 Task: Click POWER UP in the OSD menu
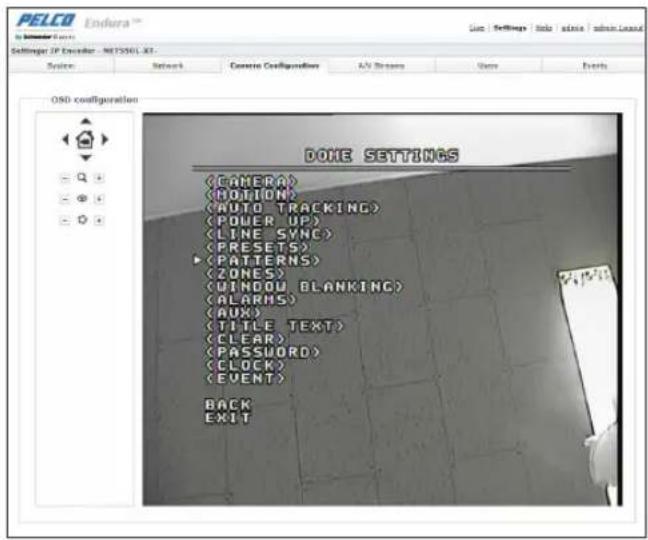tap(263, 221)
